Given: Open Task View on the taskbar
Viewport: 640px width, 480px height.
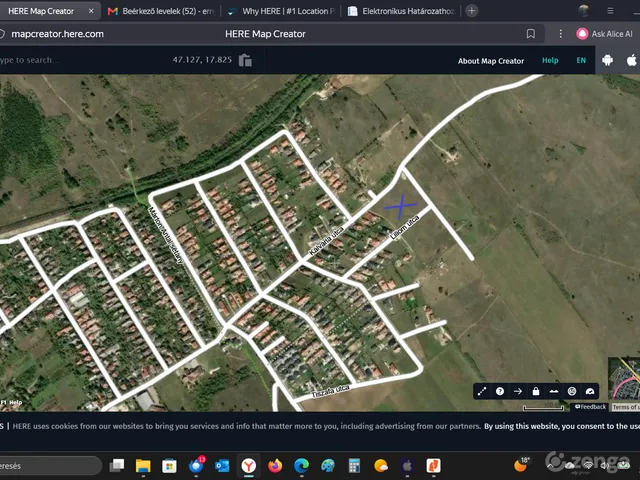Looking at the screenshot, I should point(117,466).
